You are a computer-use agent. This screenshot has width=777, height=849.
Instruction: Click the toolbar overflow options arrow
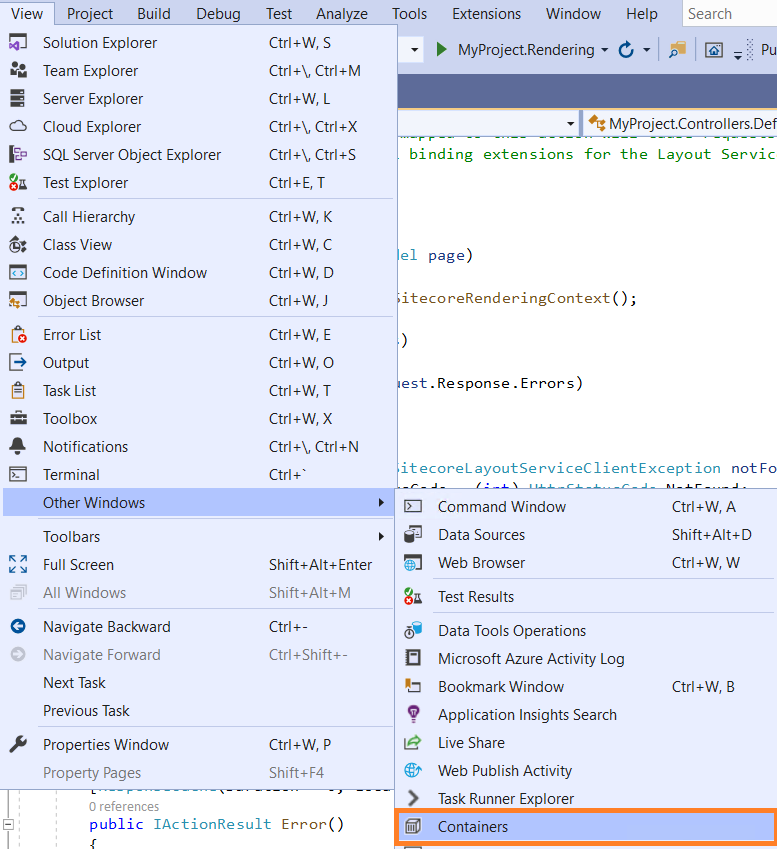(737, 55)
